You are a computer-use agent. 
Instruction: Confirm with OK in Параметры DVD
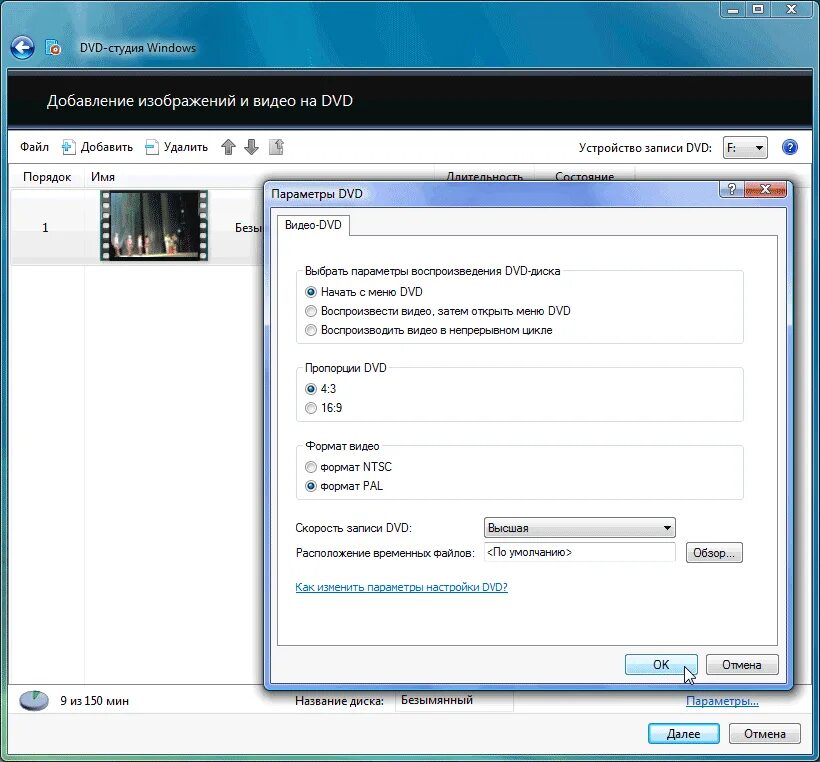[x=661, y=665]
